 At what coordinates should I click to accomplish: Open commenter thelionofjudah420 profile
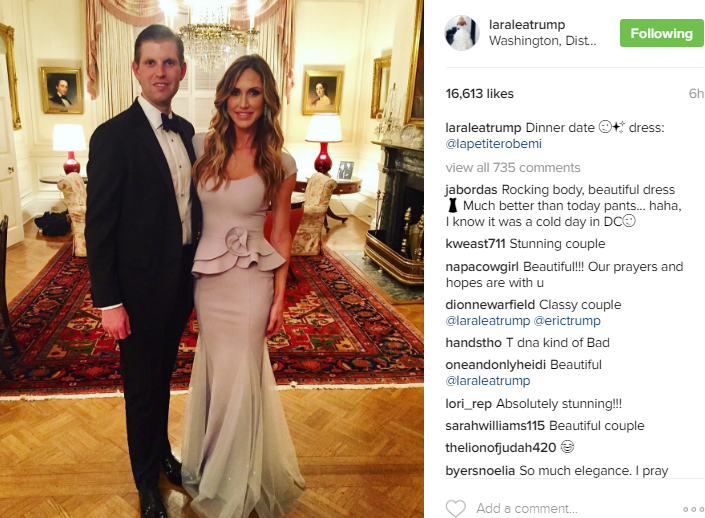(501, 448)
